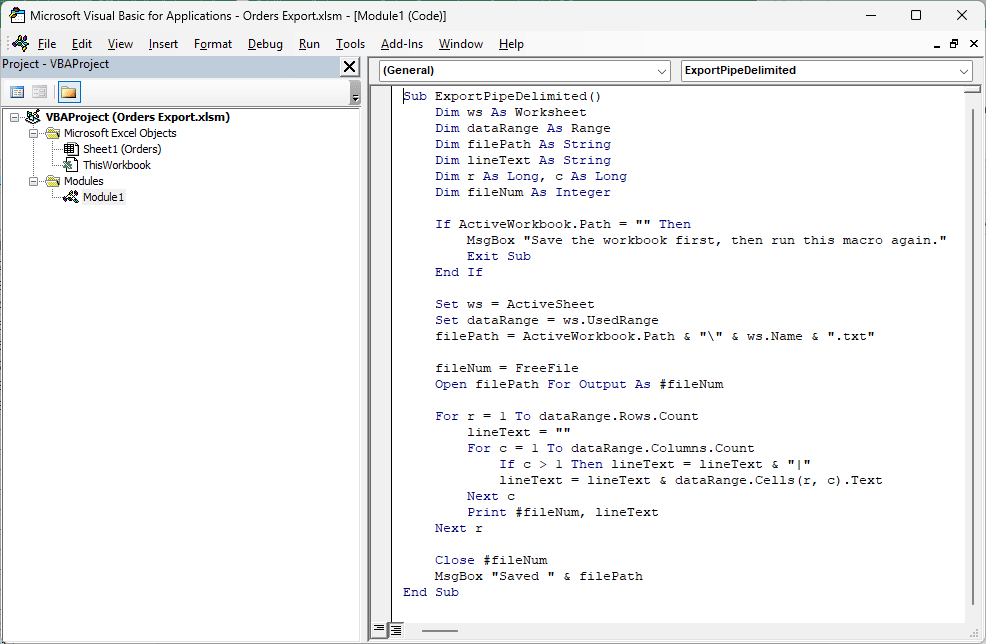Click the 'Dim lineText As String' line

523,160
